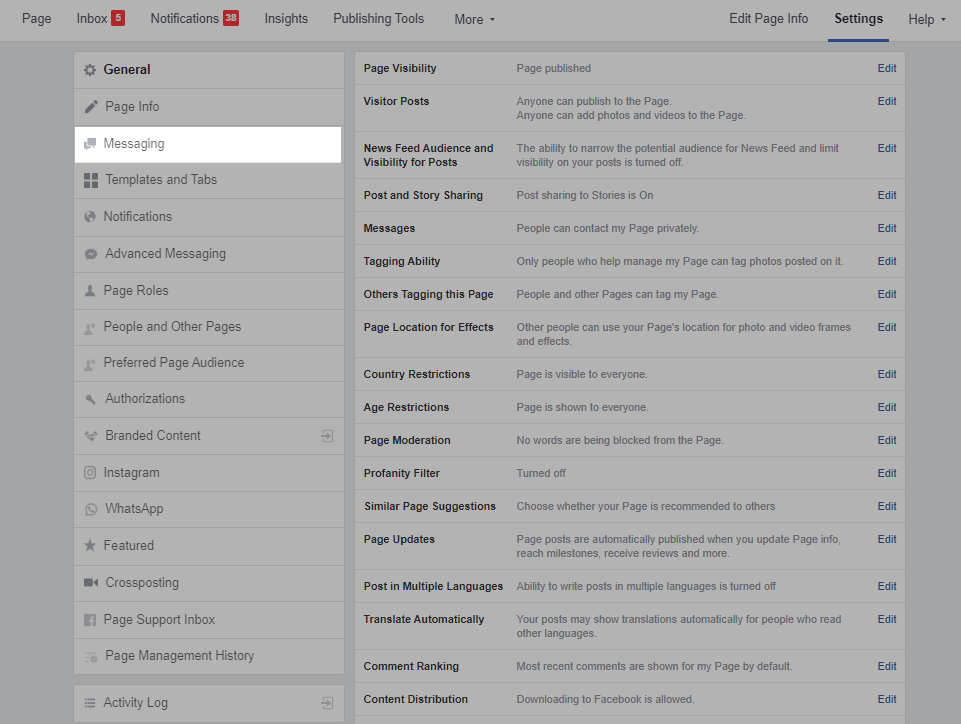Open Publishing Tools tab

pos(378,18)
